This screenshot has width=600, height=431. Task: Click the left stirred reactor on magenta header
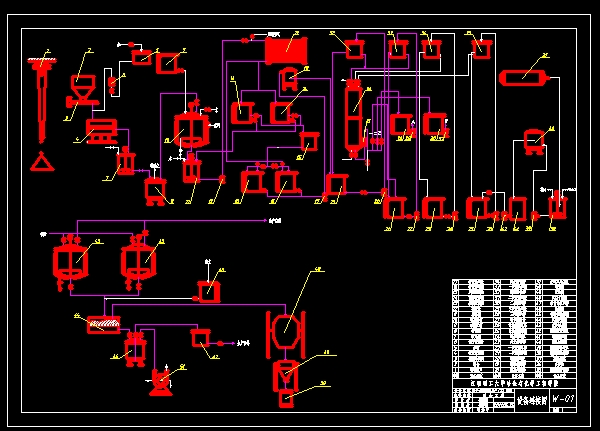pyautogui.click(x=70, y=261)
